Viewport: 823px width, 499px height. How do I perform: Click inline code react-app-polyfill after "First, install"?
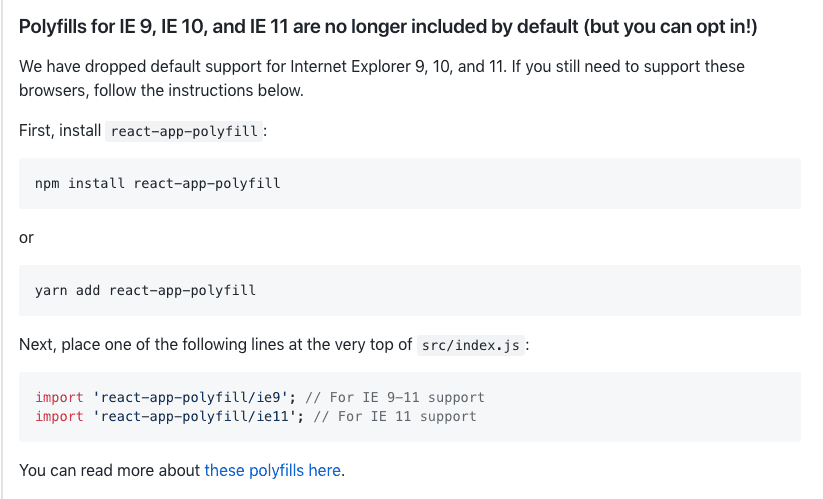pyautogui.click(x=184, y=131)
